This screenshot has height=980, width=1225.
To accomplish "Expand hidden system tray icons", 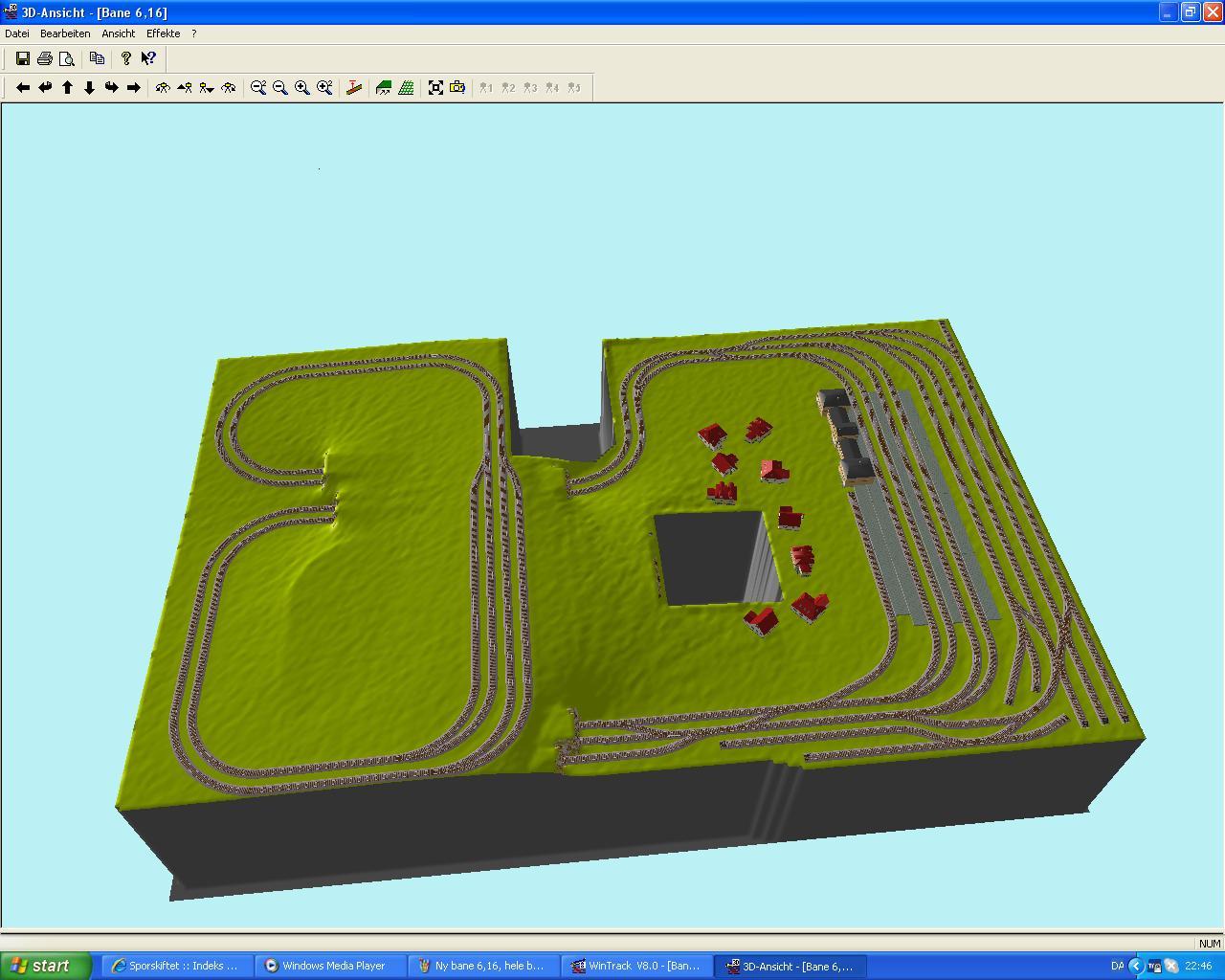I will [x=1136, y=966].
